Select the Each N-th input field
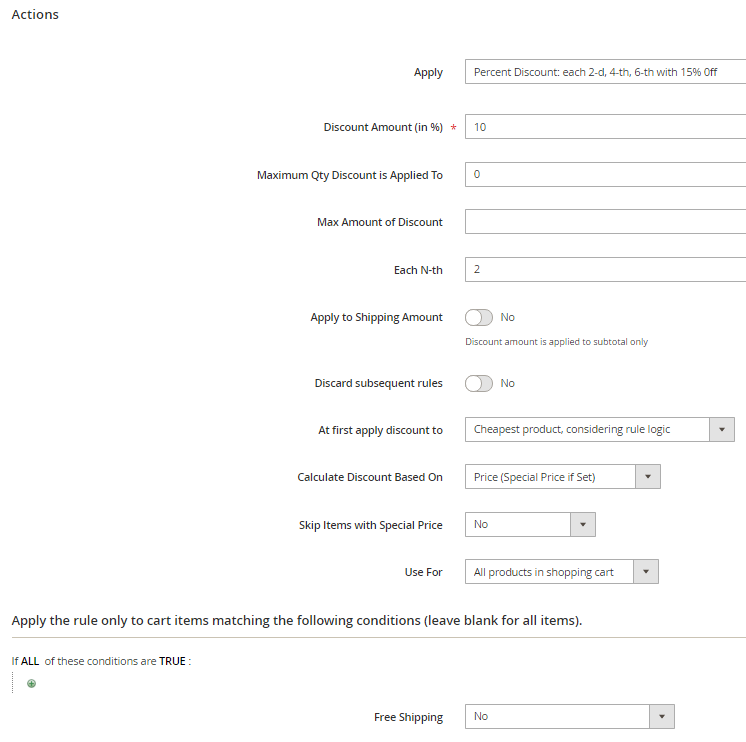The height and width of the screenshot is (742, 746). tap(605, 270)
